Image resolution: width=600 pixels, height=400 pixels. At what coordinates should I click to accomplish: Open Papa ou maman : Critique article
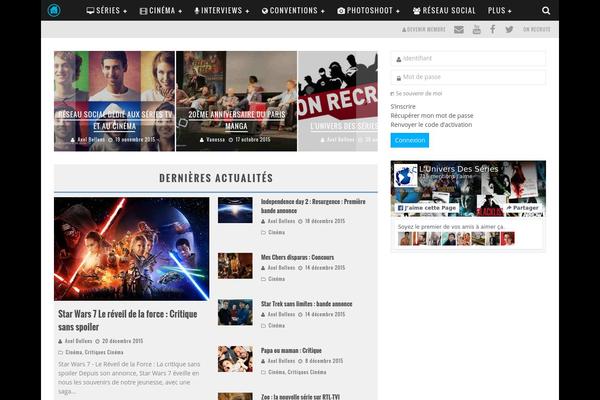(291, 351)
